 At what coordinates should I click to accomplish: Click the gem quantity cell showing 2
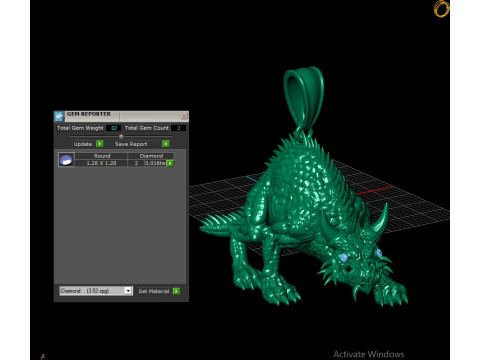[136, 163]
